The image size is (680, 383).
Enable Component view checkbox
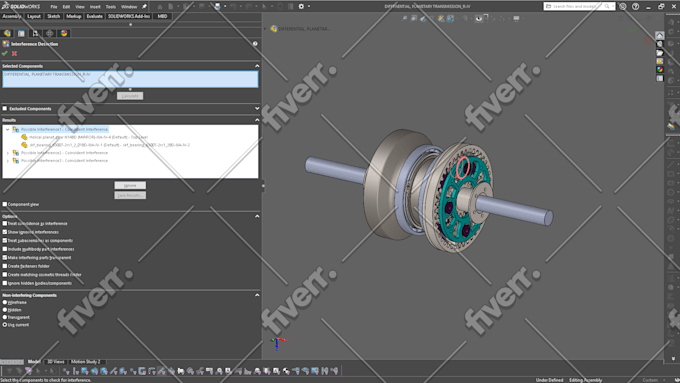coord(5,204)
